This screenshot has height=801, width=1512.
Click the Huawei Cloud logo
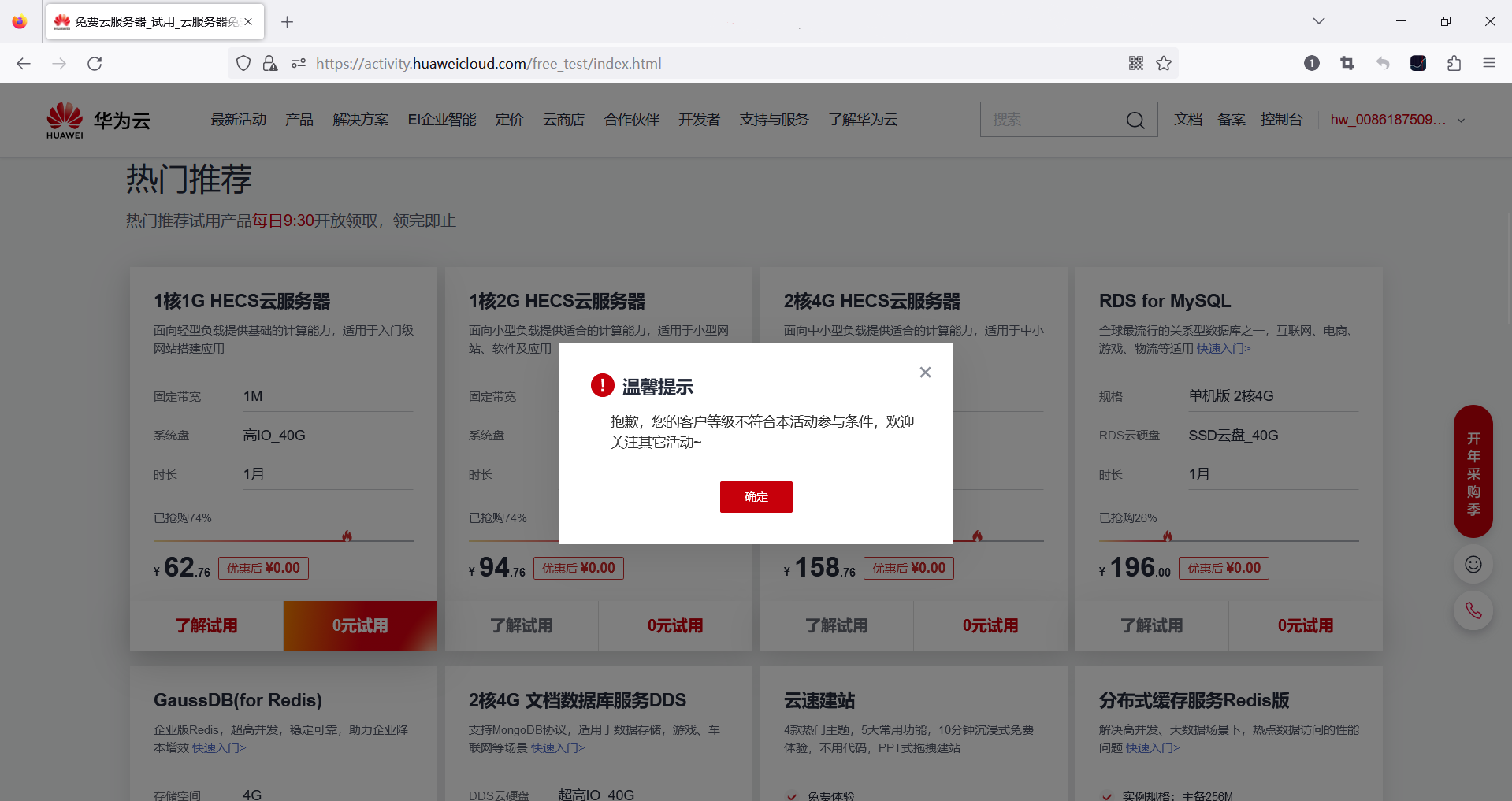[x=98, y=119]
